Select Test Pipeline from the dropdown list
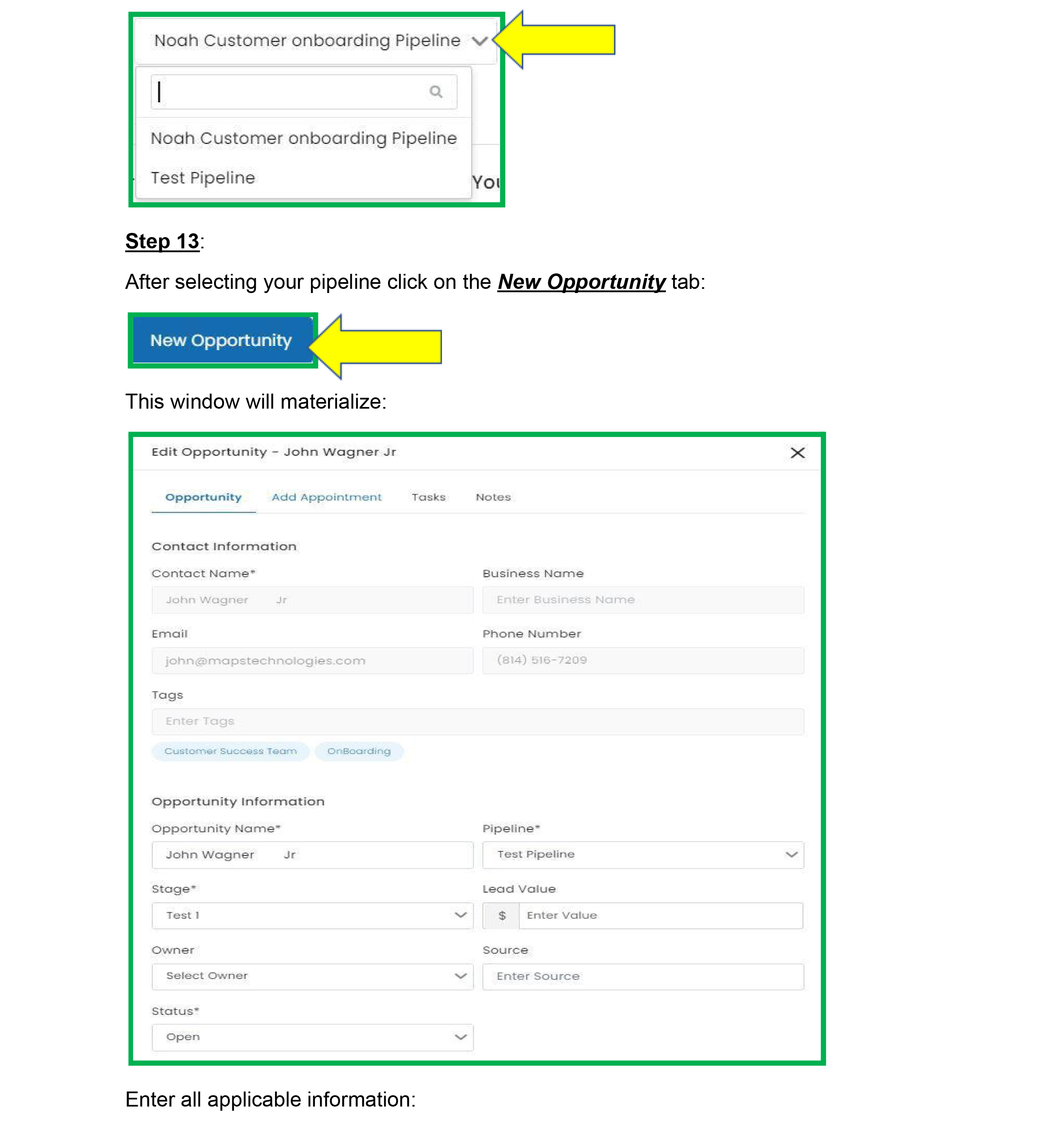 pos(202,178)
